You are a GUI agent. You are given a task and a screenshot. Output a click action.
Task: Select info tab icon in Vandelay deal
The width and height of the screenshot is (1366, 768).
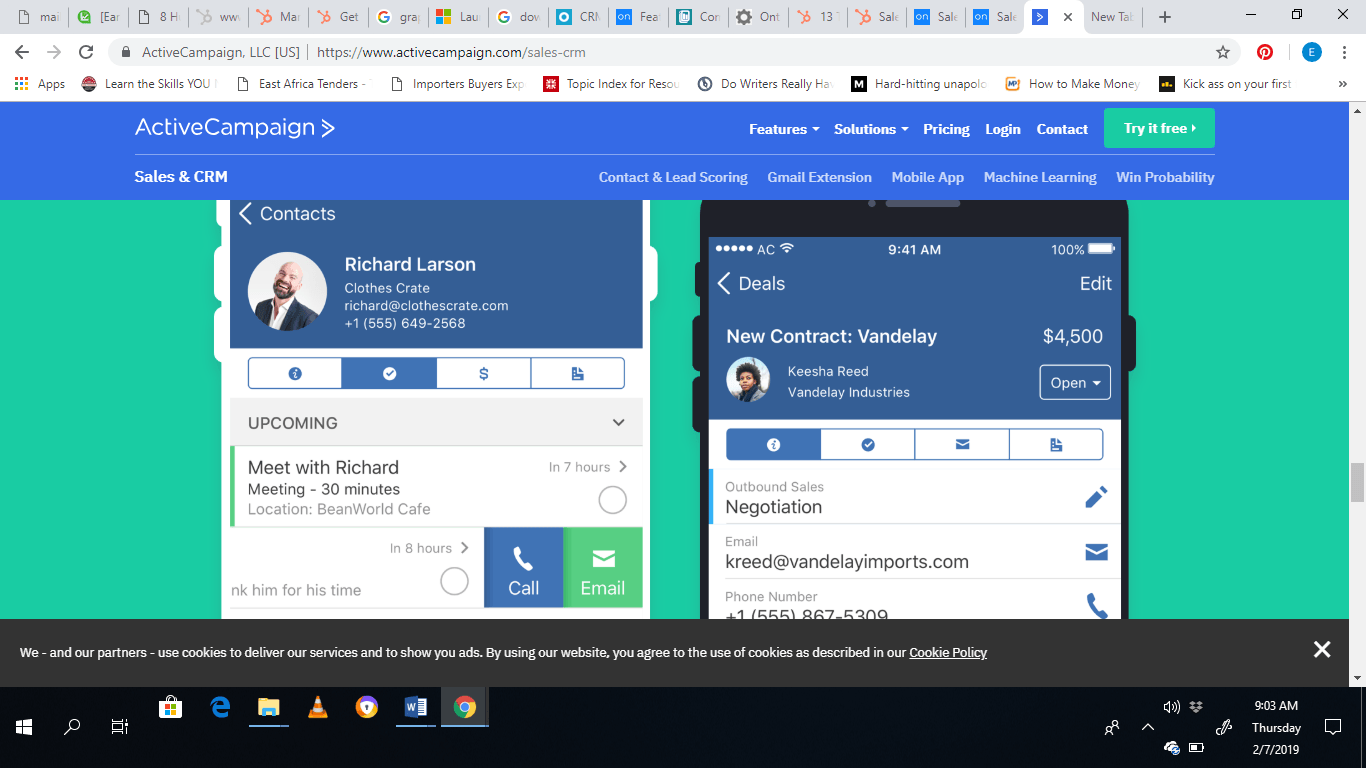773,444
